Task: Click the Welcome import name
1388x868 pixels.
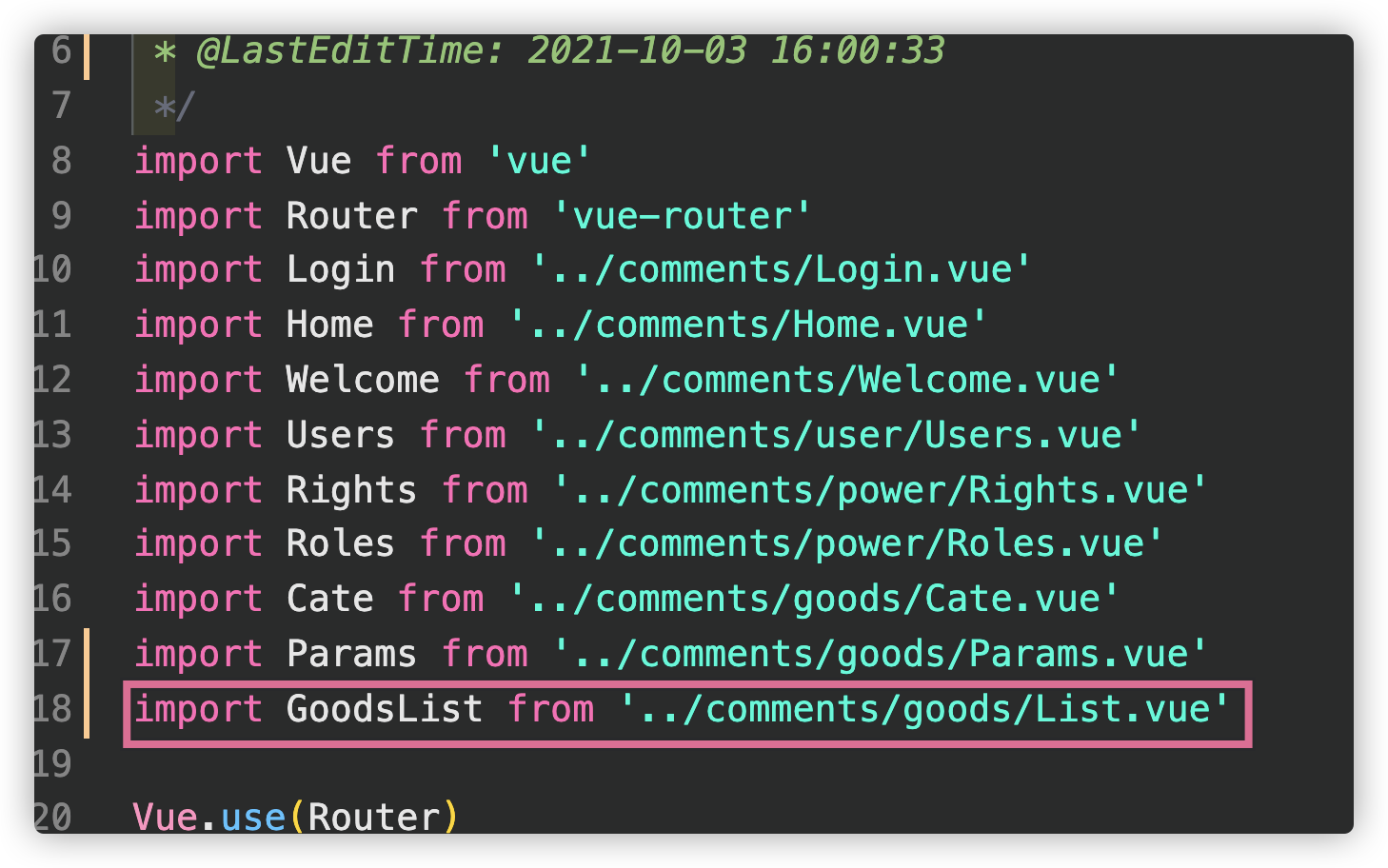Action: tap(363, 380)
